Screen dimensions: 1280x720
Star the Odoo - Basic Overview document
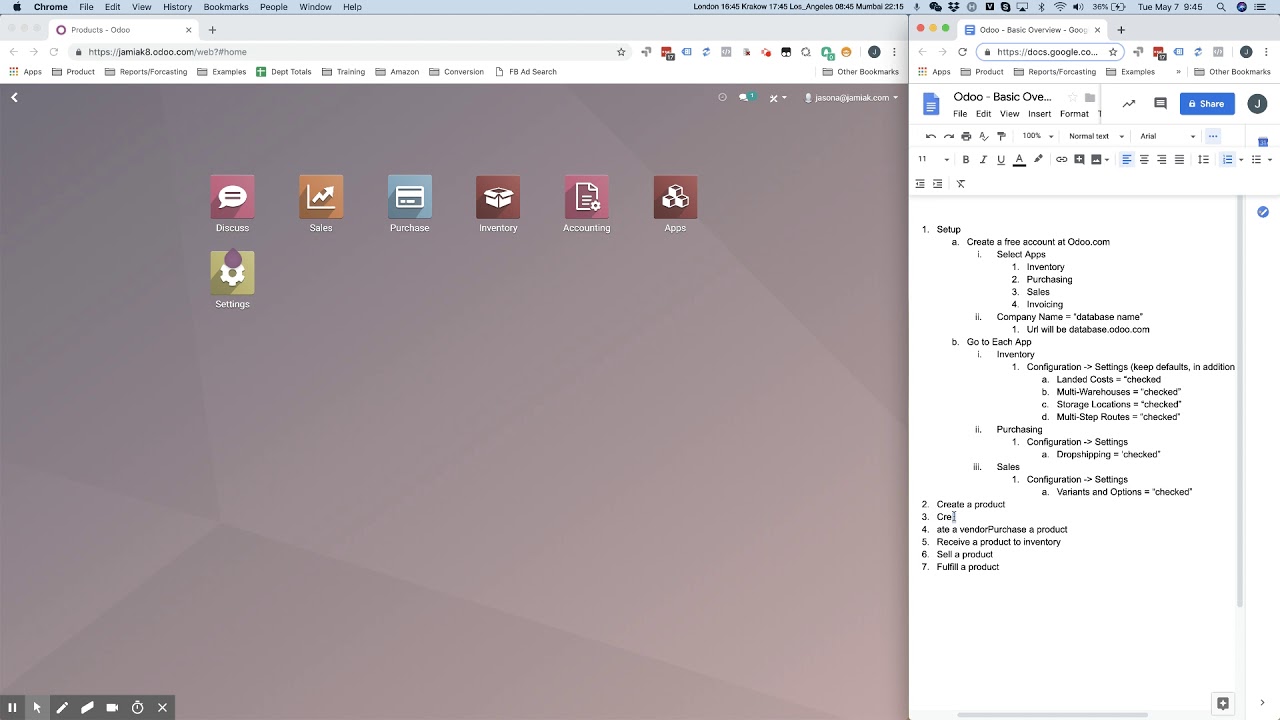1072,97
